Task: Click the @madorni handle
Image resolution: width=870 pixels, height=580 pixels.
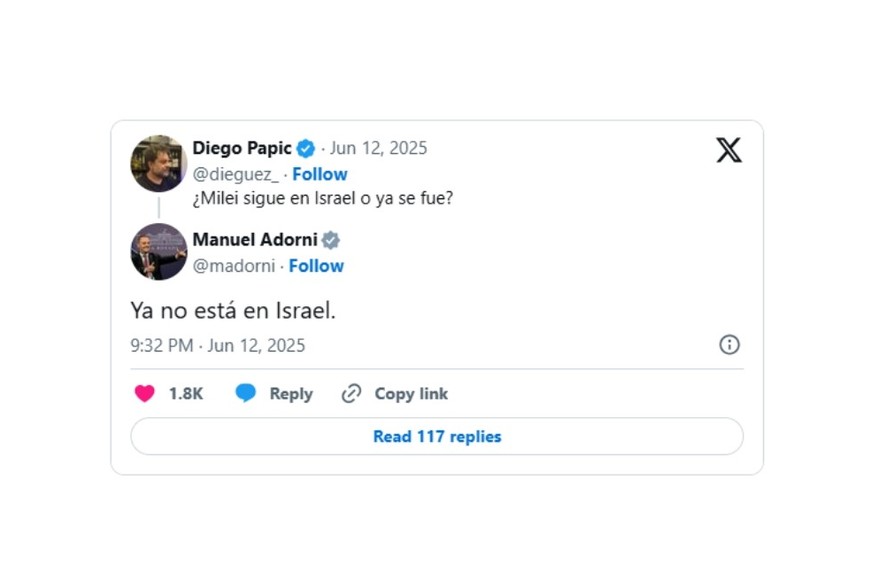Action: 233,266
